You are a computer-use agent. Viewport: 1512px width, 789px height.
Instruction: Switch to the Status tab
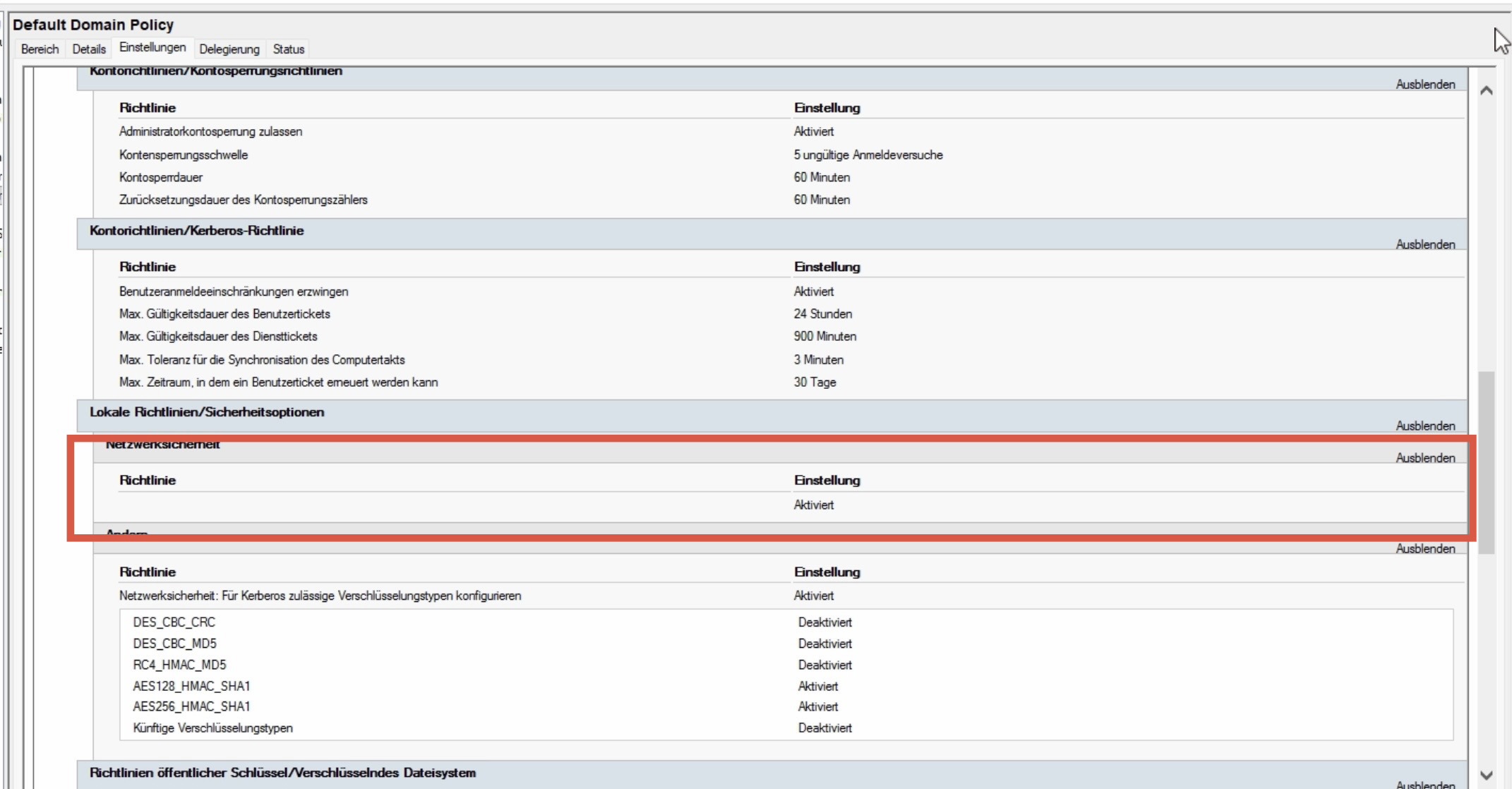[289, 49]
